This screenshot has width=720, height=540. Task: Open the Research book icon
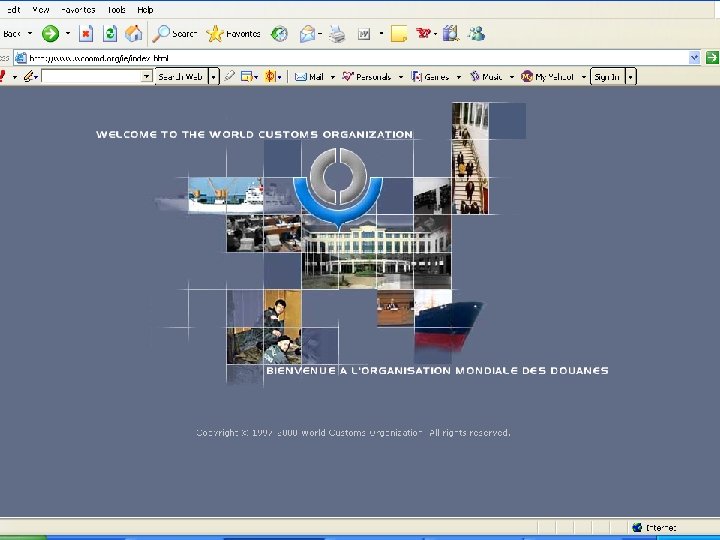pyautogui.click(x=451, y=34)
